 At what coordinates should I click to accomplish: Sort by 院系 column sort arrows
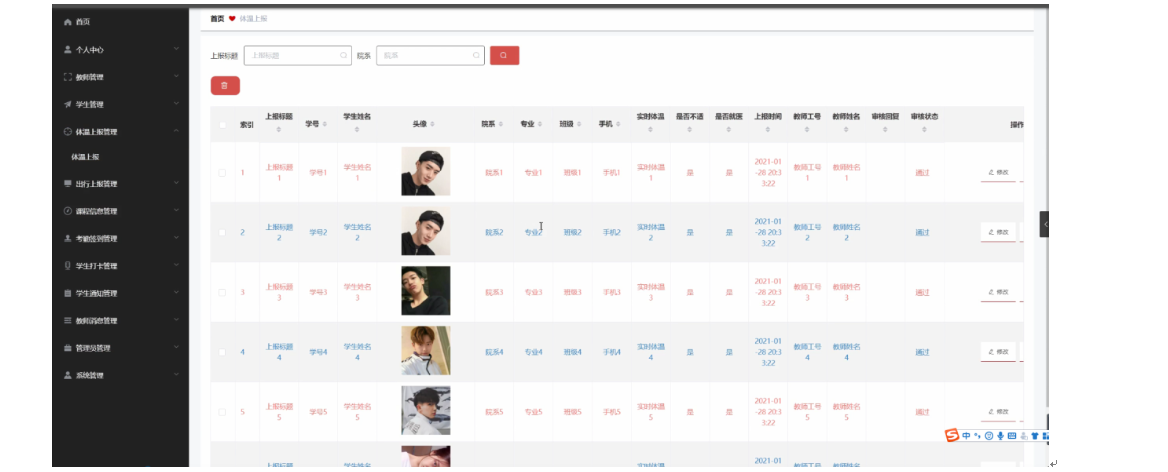[501, 124]
